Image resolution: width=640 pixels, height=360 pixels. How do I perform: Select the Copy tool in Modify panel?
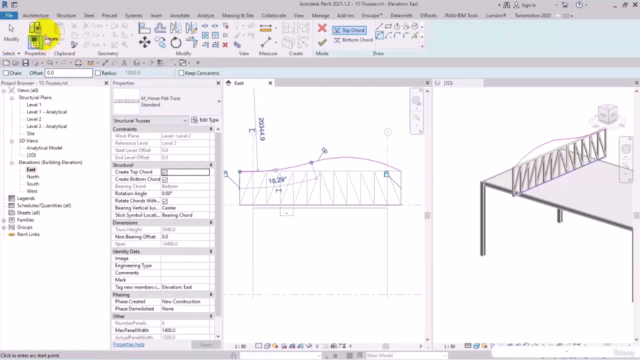tap(160, 42)
